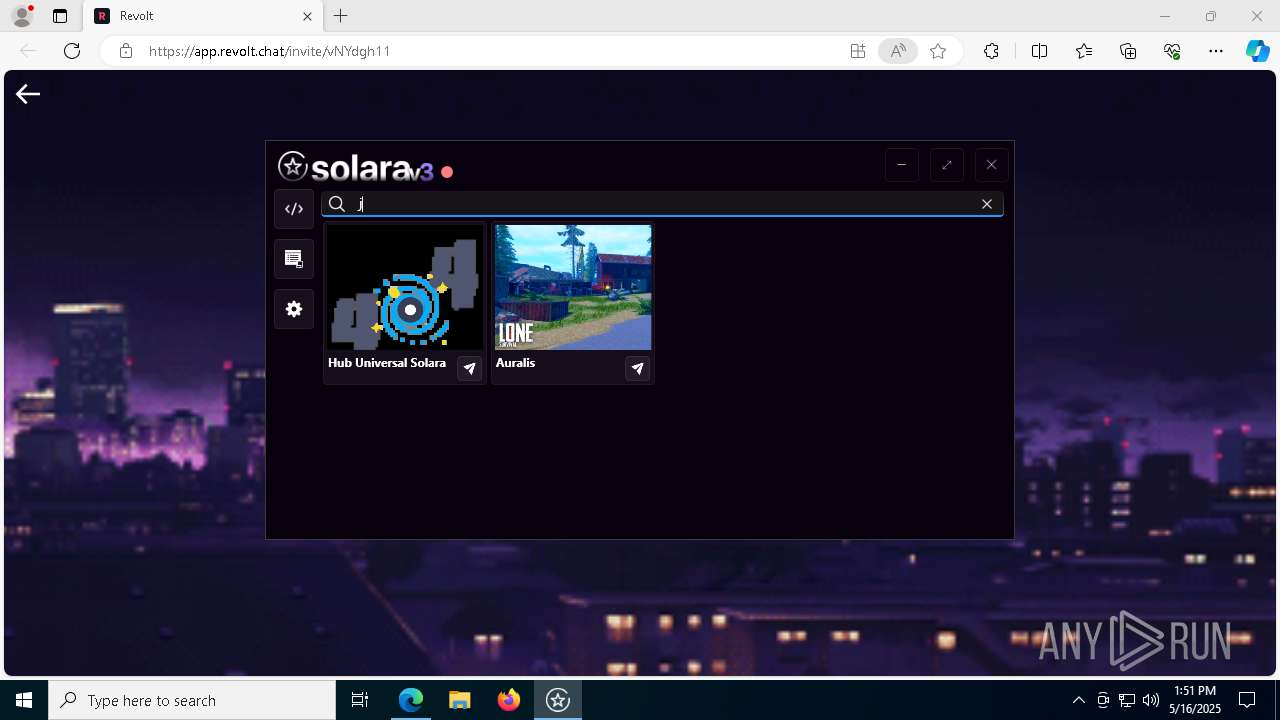Open the Windows Start menu
The width and height of the screenshot is (1280, 720).
point(24,700)
